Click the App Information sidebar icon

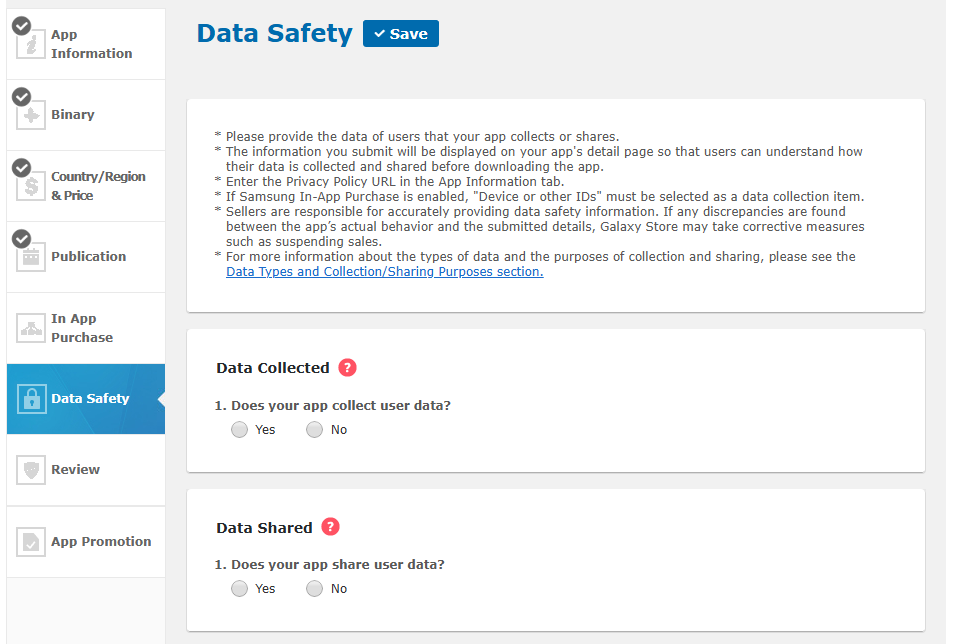(31, 44)
